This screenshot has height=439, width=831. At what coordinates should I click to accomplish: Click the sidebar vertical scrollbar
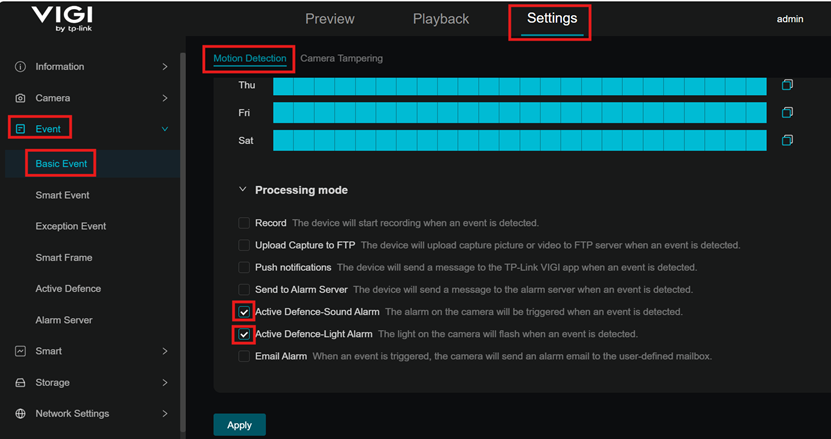tap(183, 241)
